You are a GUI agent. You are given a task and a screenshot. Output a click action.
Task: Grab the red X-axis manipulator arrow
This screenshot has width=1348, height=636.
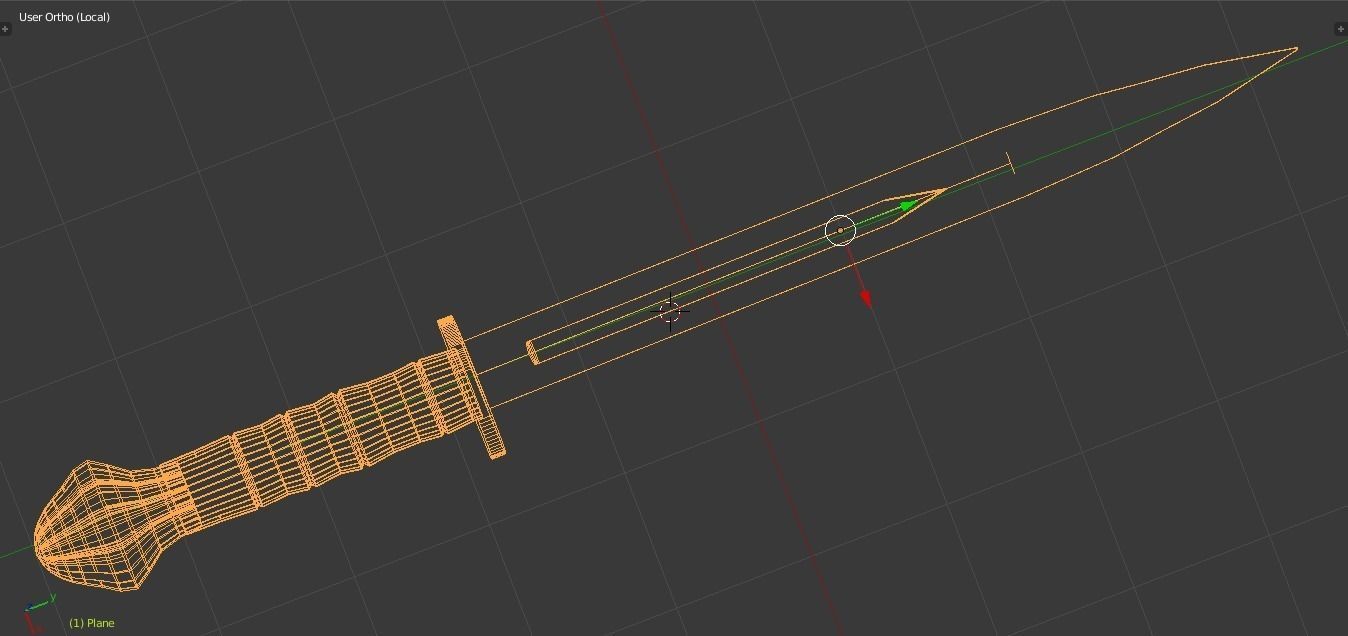coord(866,298)
